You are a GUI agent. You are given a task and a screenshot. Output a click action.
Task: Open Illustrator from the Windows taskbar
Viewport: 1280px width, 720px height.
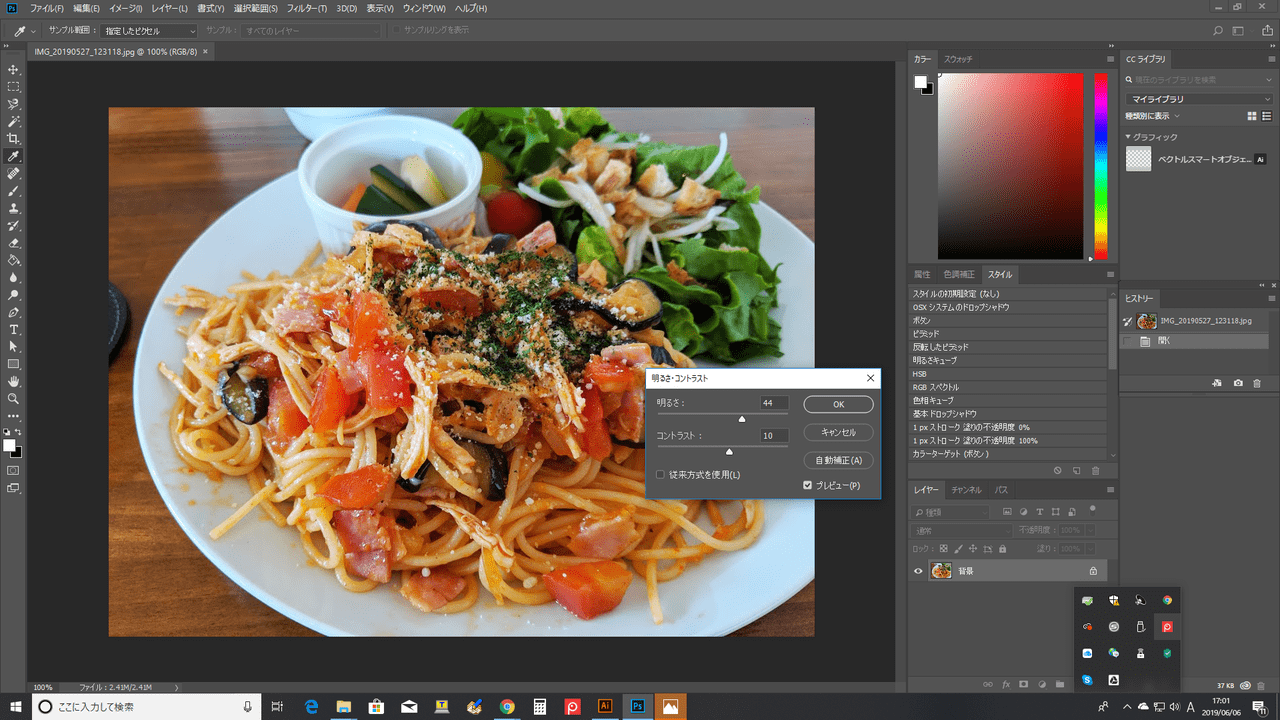point(603,706)
